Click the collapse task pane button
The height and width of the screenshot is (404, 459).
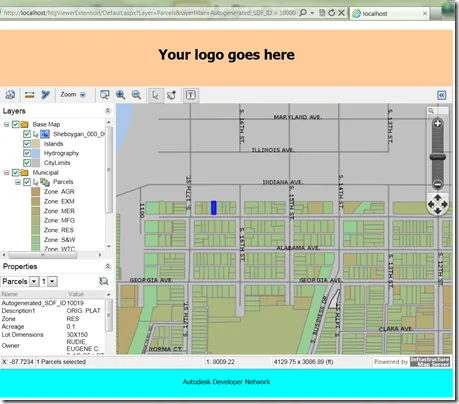442,95
